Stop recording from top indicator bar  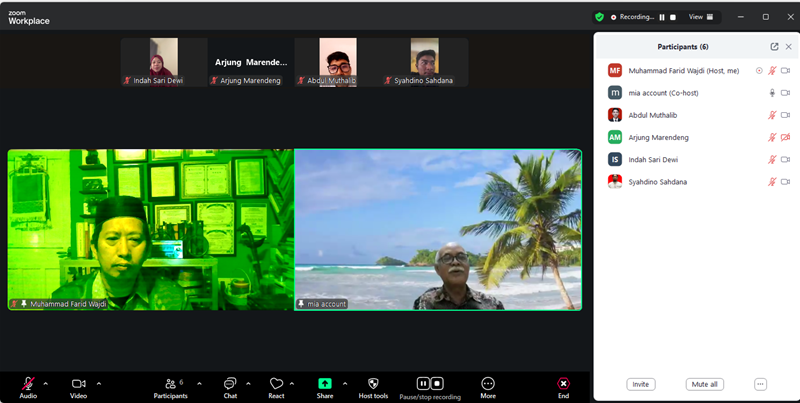673,17
